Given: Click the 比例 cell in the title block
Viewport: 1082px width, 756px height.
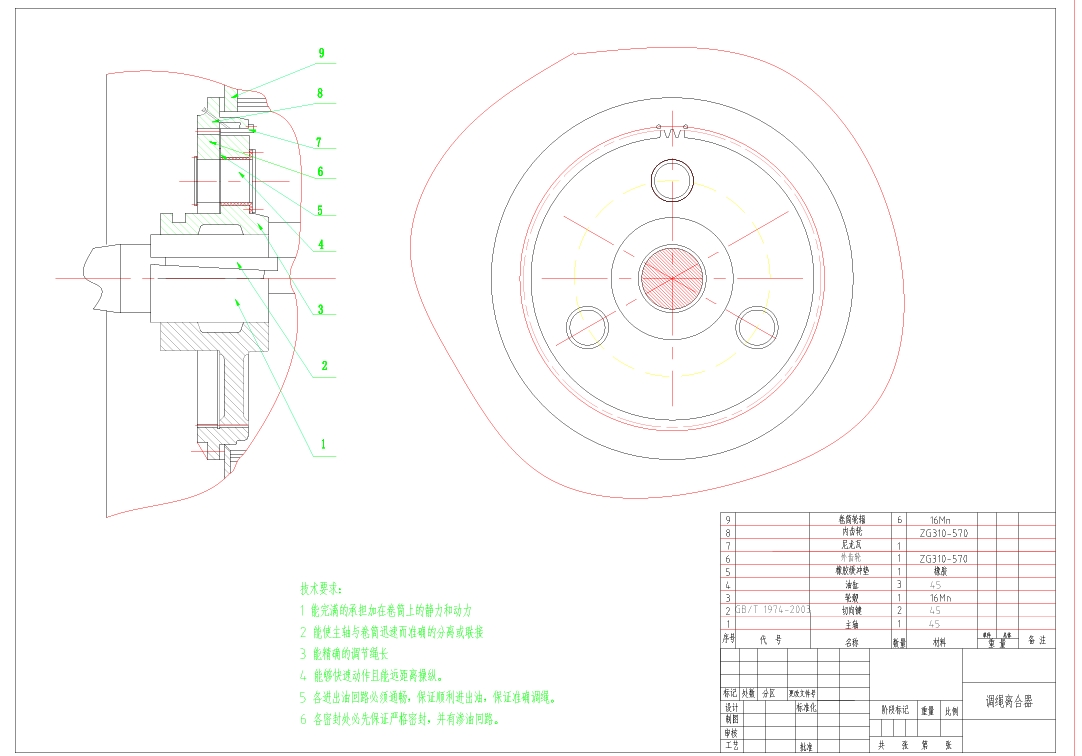Looking at the screenshot, I should click(953, 710).
